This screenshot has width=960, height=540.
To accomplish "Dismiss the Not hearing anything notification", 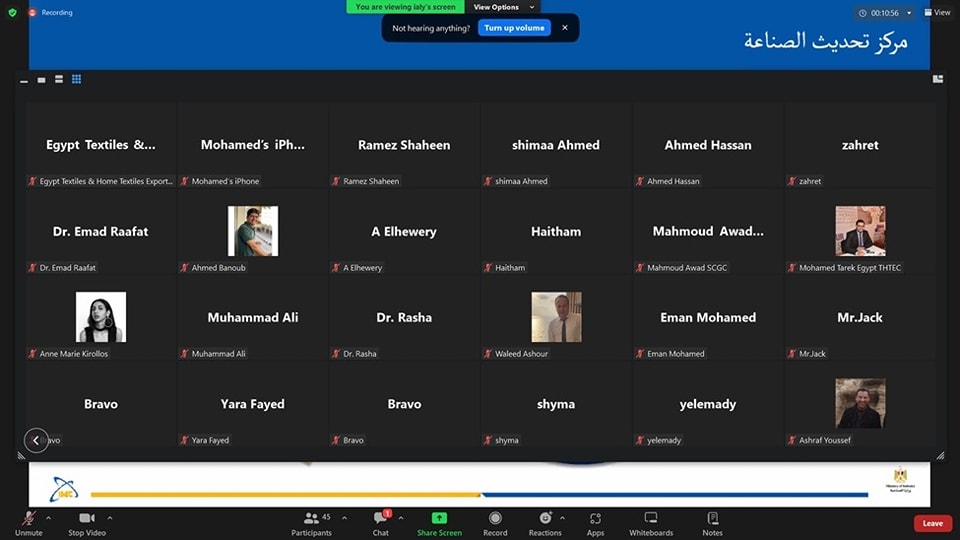I will (x=564, y=28).
